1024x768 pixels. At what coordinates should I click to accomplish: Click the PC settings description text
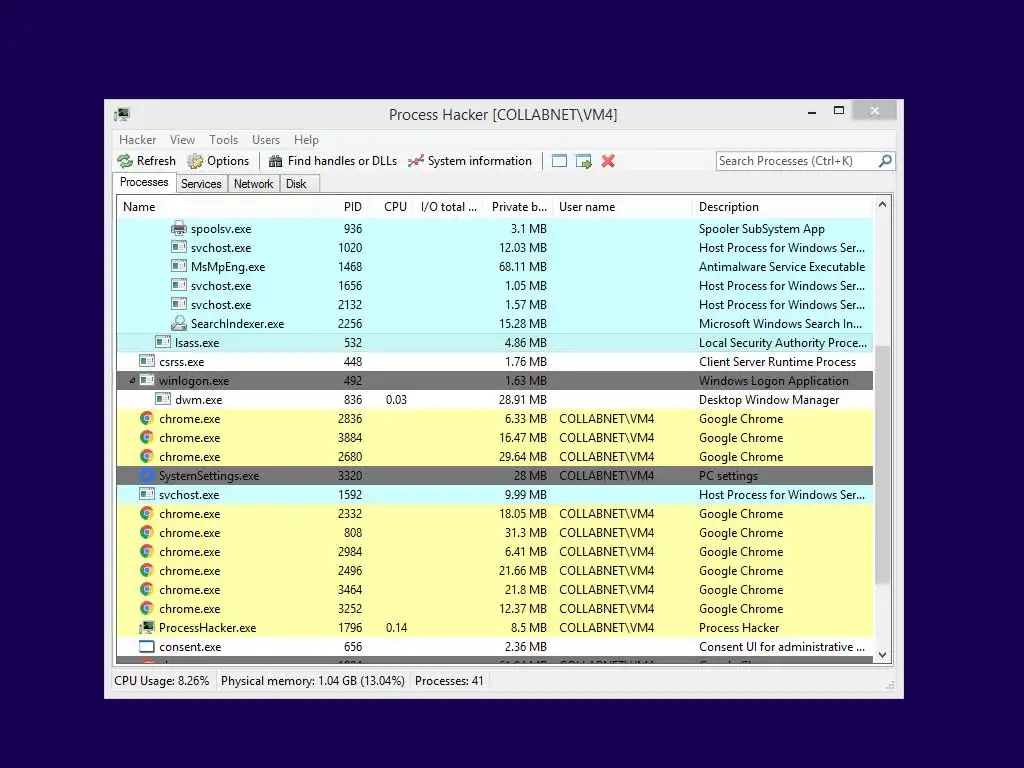click(x=728, y=475)
